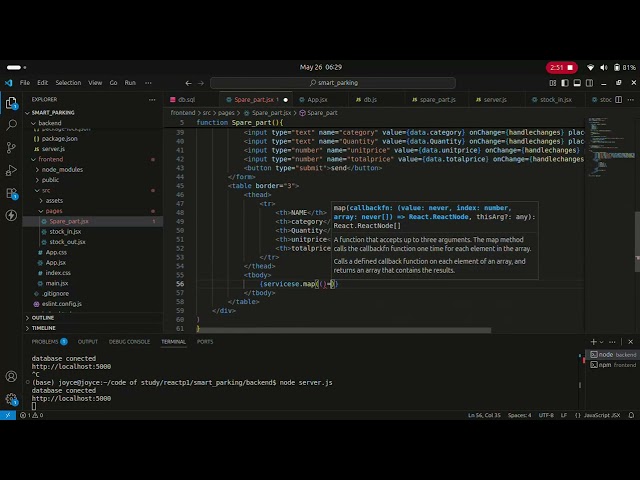Screen dimensions: 640x480
Task: Open the Selection menu
Action: pyautogui.click(x=68, y=83)
